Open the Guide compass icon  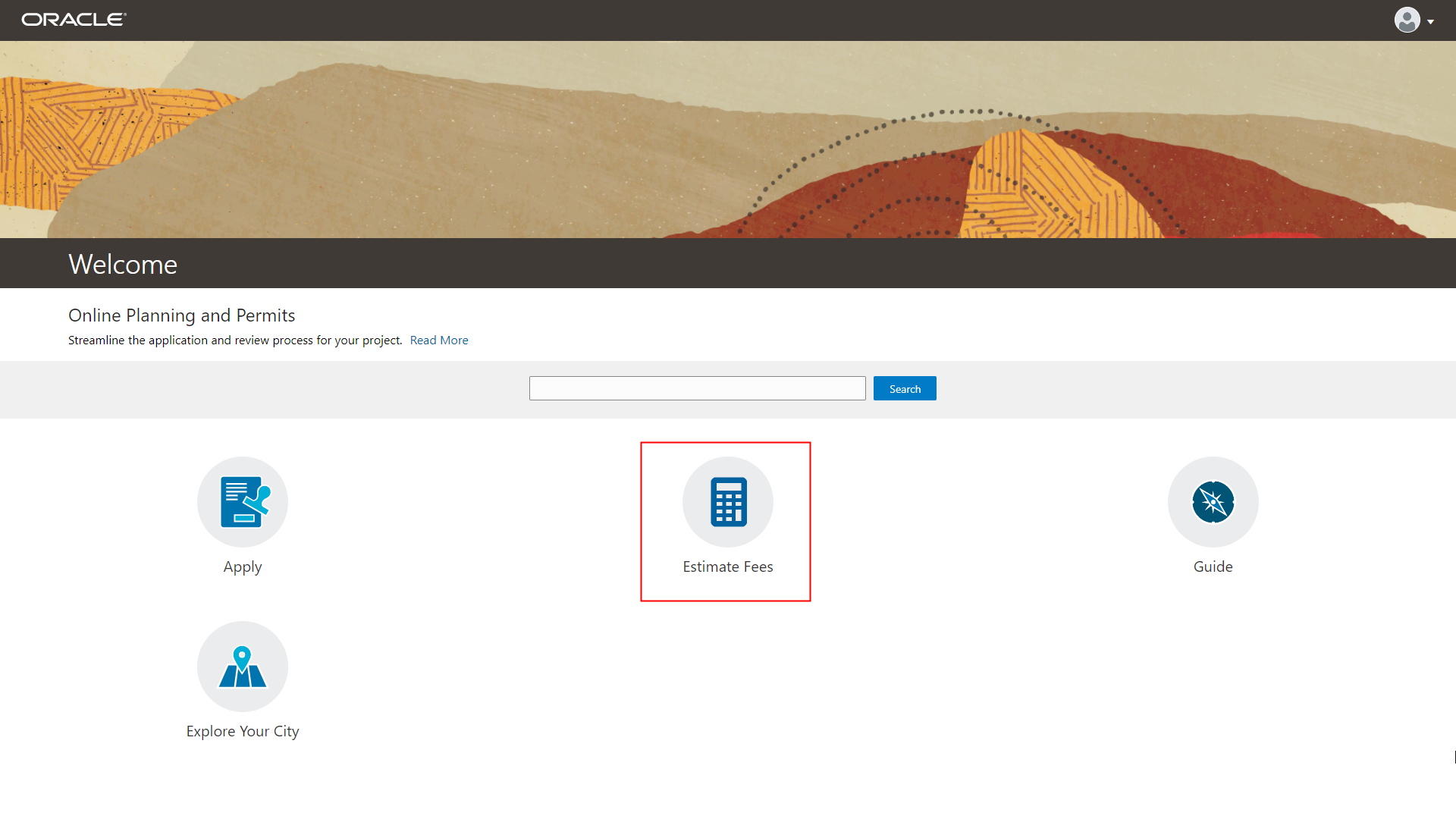tap(1213, 501)
